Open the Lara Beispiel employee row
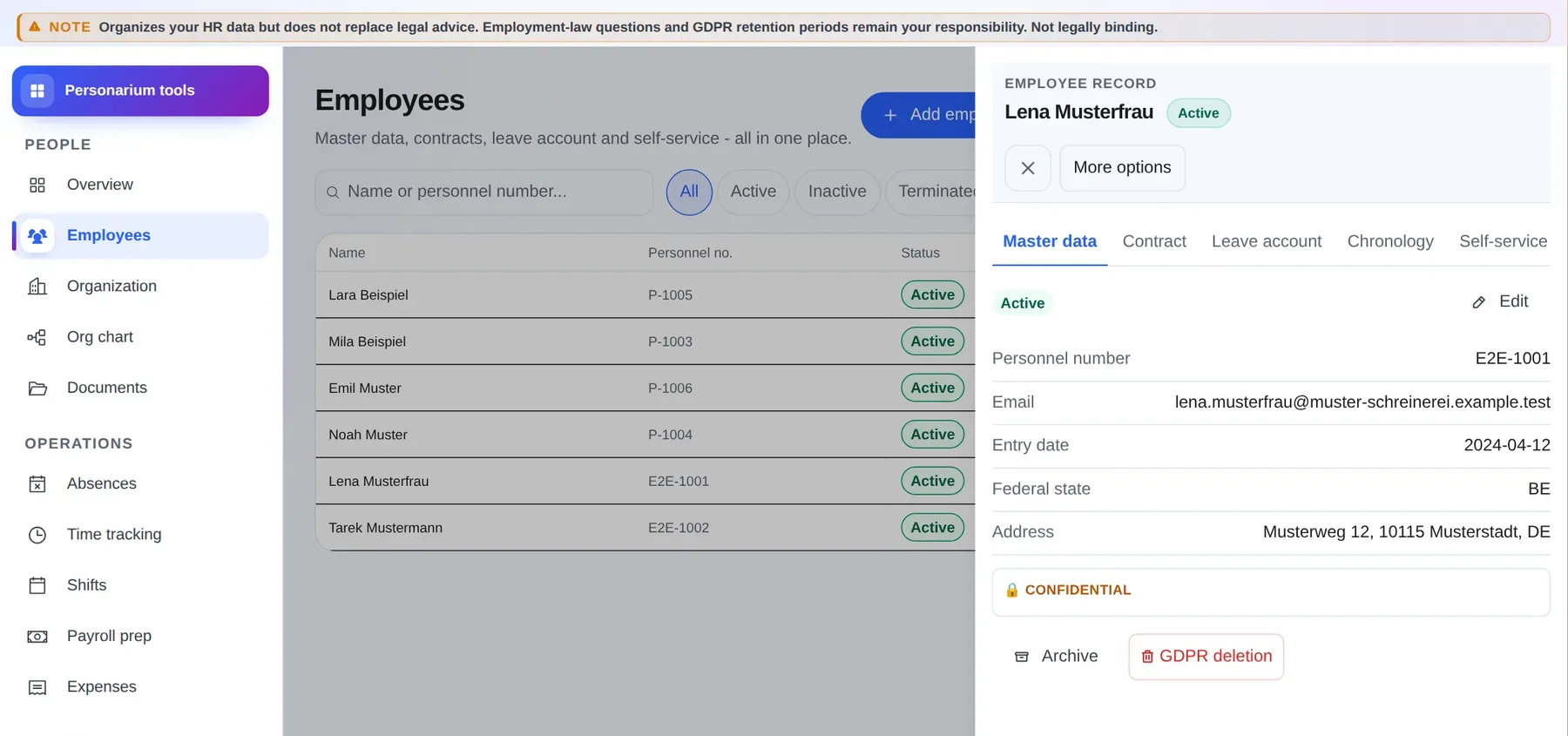This screenshot has height=736, width=1568. [x=645, y=295]
